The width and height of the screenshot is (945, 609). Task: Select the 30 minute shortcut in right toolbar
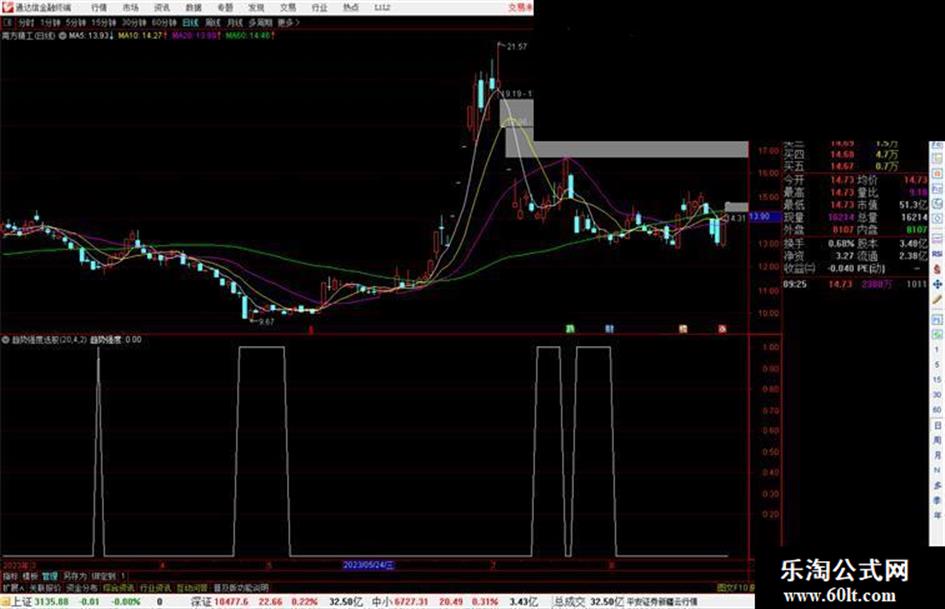[x=937, y=395]
